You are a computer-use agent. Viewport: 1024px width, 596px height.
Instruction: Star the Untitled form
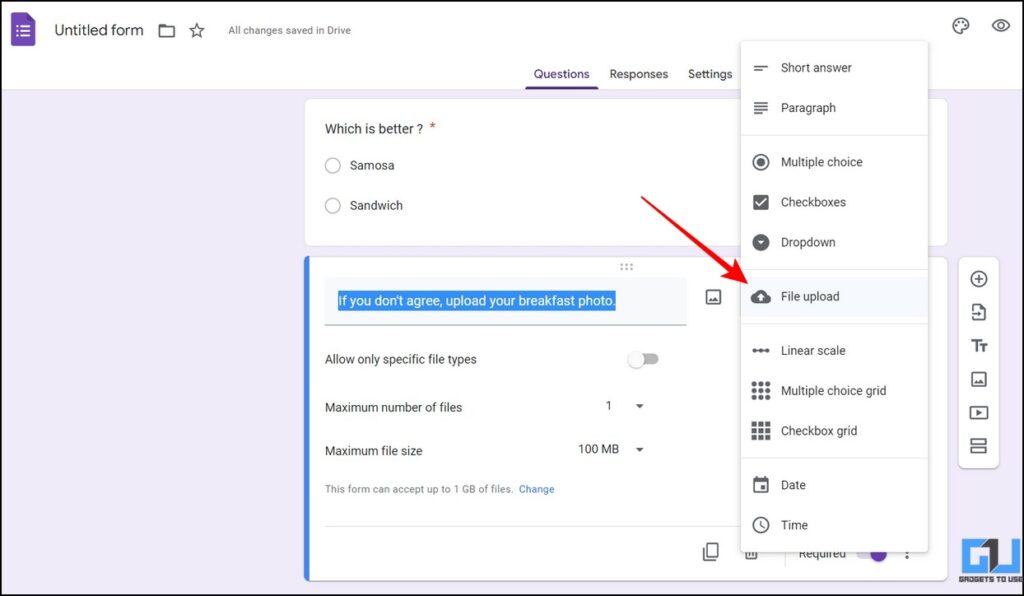(196, 30)
